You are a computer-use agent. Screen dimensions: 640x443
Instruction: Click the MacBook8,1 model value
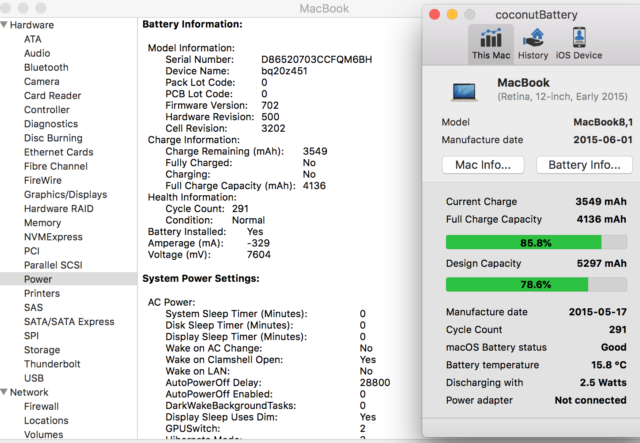603,122
